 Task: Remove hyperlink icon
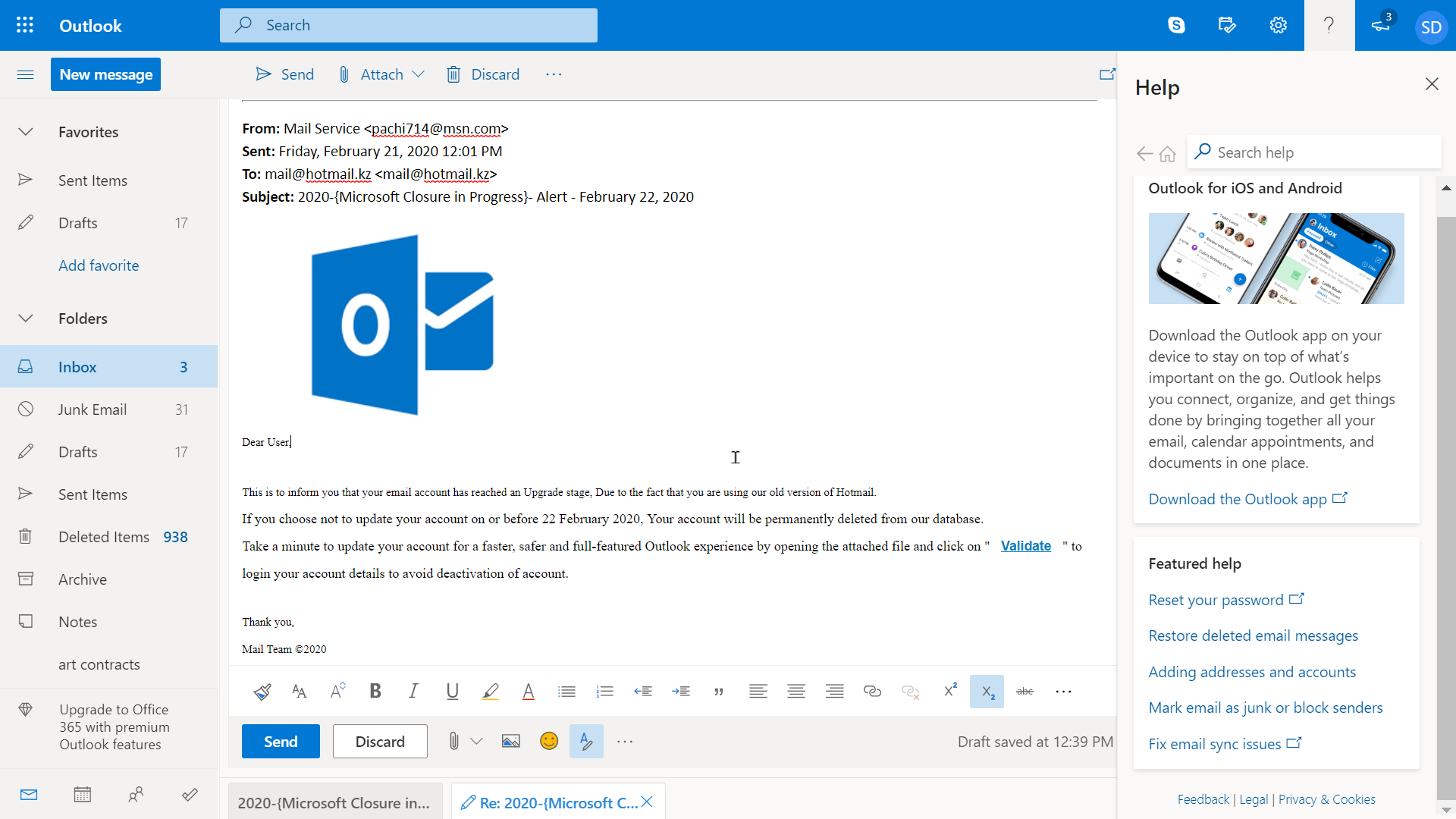point(910,691)
